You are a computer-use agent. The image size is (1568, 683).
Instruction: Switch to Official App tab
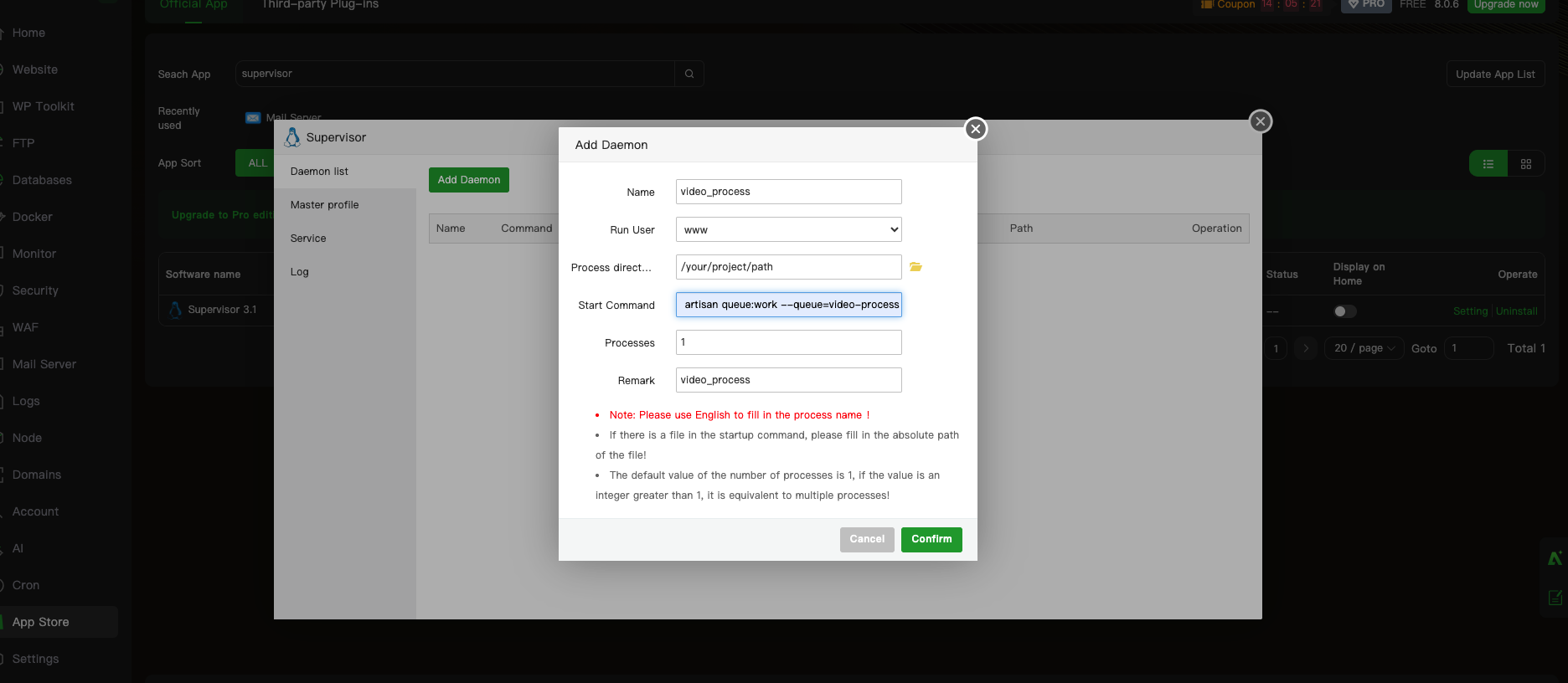193,5
